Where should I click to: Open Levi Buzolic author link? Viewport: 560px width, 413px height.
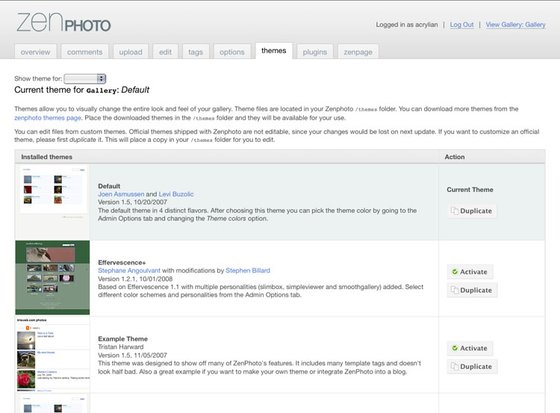[x=176, y=194]
